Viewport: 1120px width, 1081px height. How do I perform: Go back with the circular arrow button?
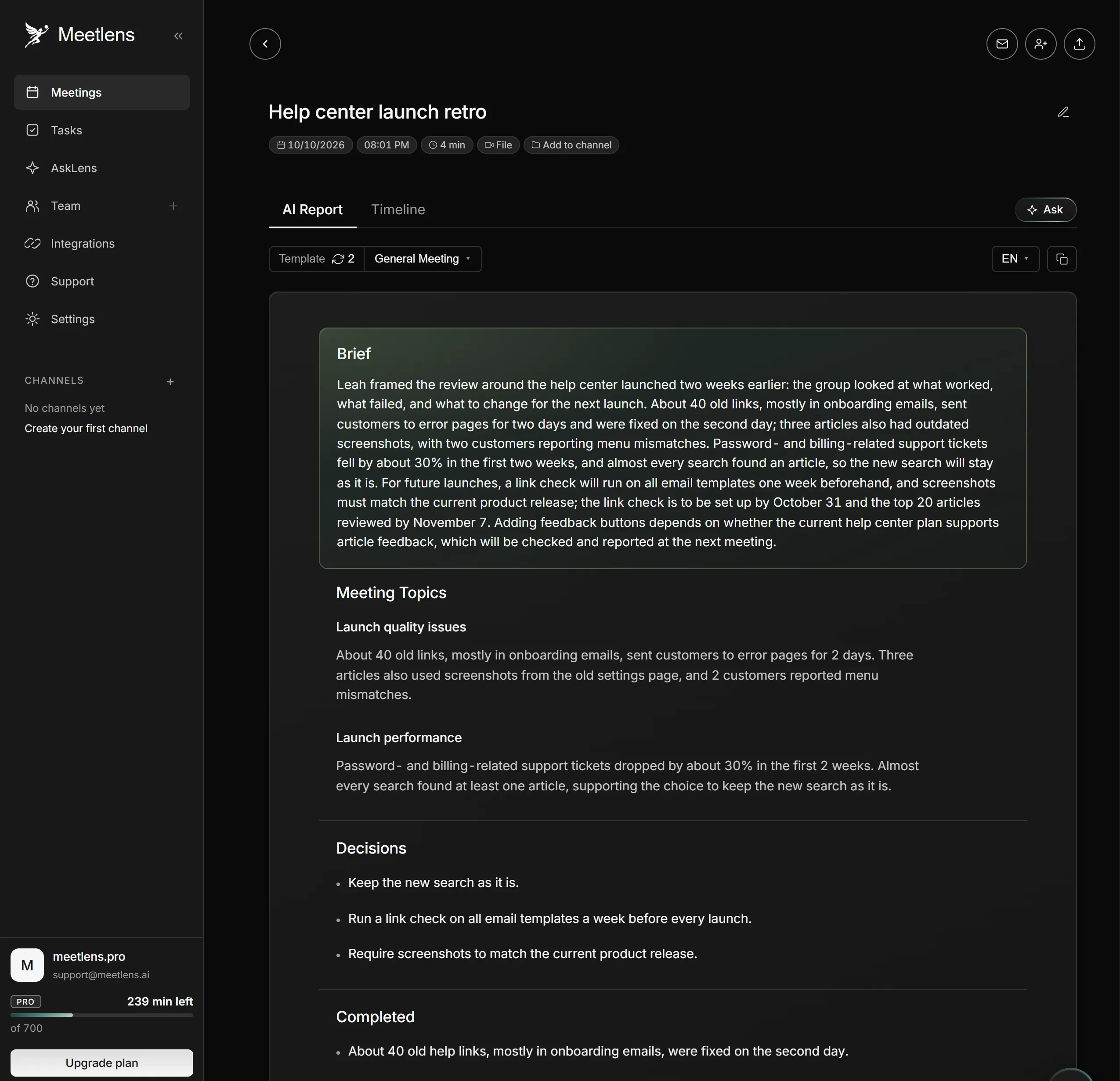(x=265, y=44)
